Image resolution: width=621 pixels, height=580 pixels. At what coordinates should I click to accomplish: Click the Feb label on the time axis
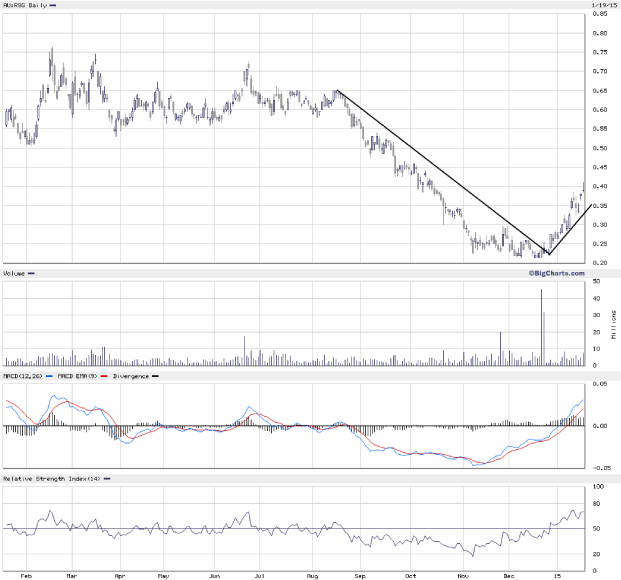point(27,577)
